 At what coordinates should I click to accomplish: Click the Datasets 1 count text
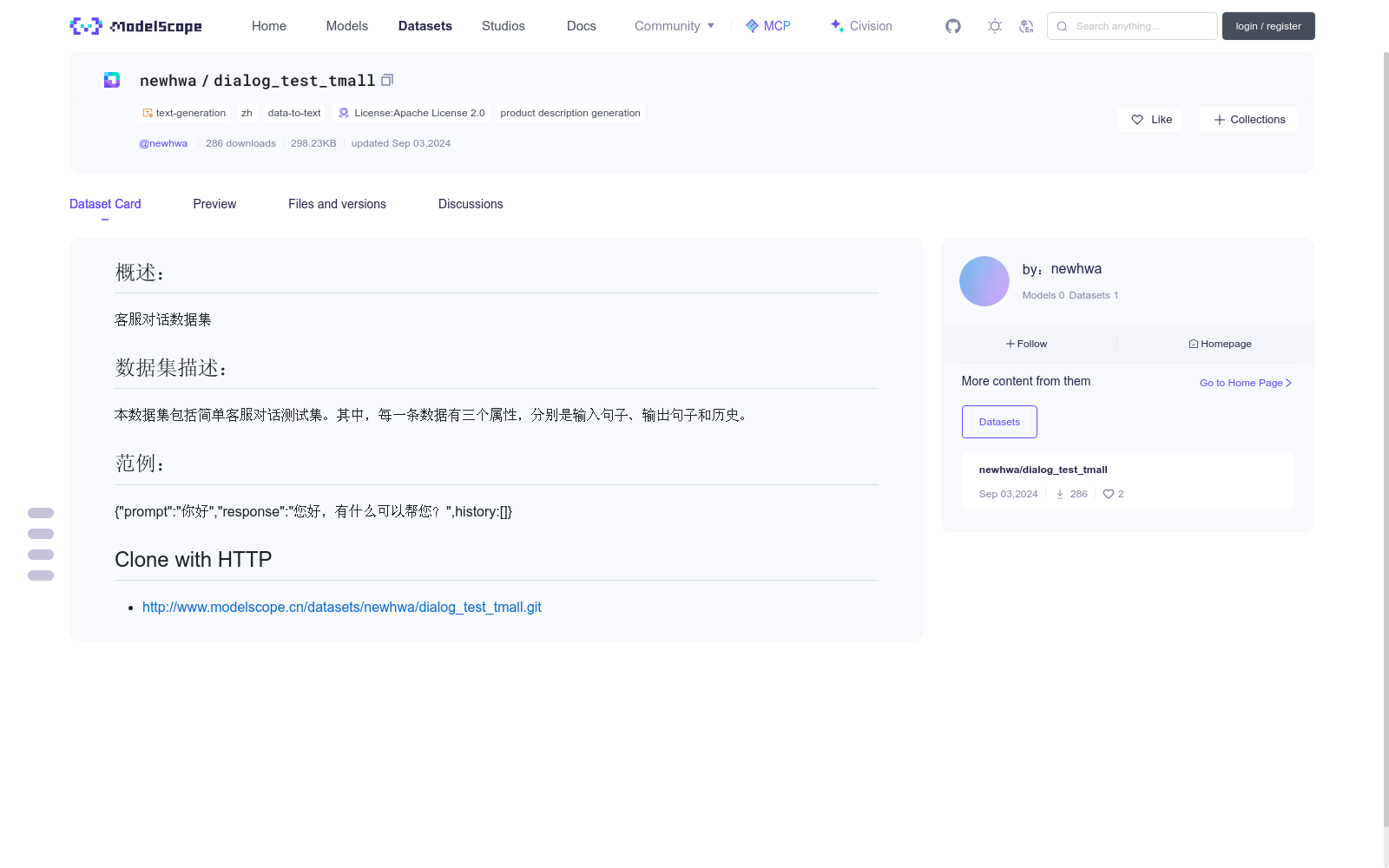pyautogui.click(x=1094, y=295)
